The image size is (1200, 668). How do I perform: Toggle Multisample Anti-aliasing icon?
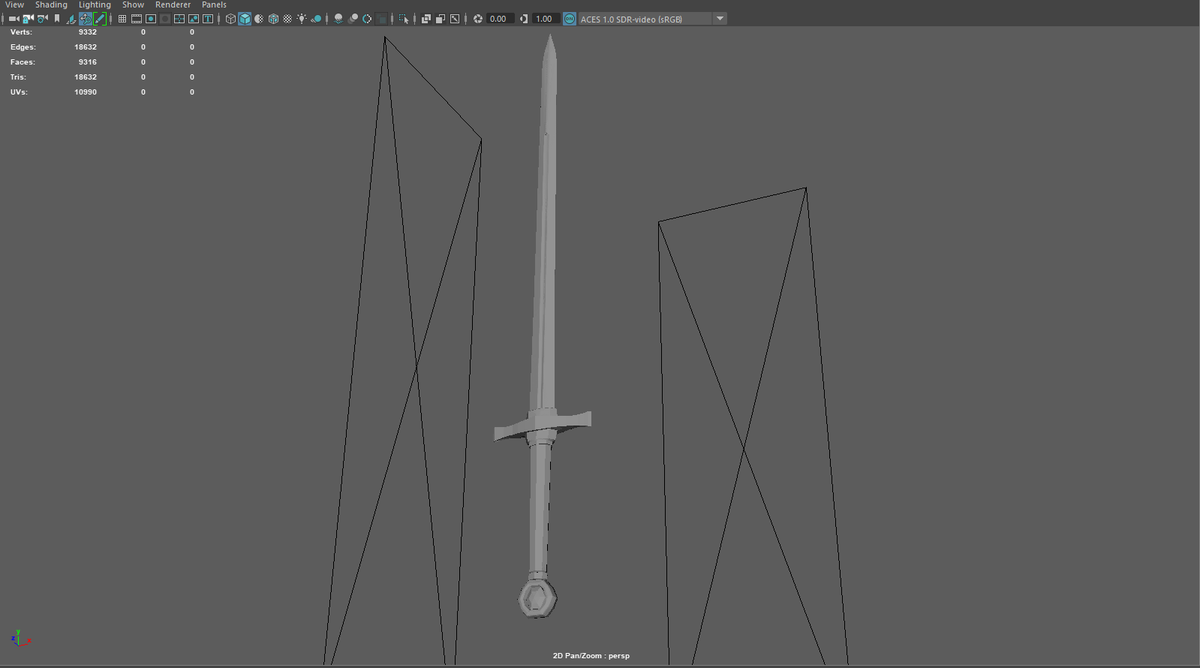pos(367,19)
